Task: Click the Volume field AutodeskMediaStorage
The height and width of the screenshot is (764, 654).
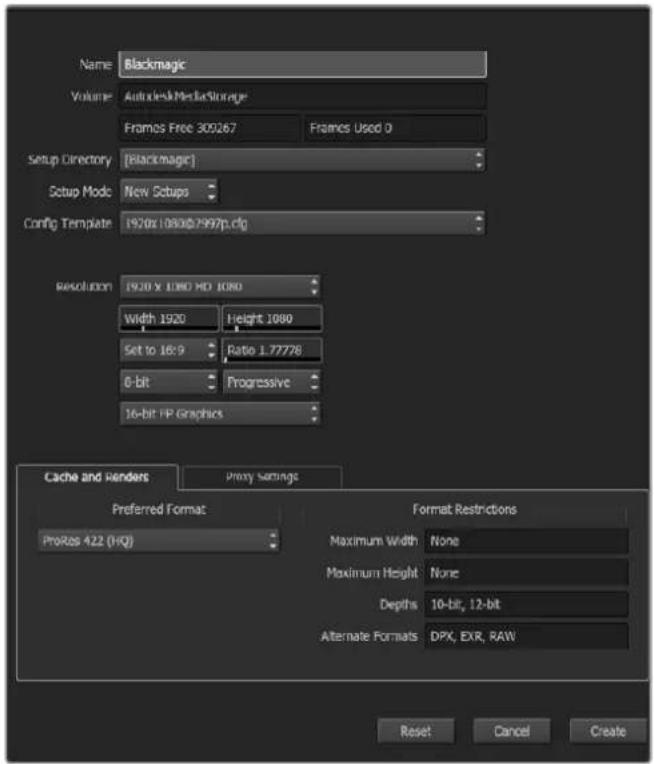Action: pos(302,96)
